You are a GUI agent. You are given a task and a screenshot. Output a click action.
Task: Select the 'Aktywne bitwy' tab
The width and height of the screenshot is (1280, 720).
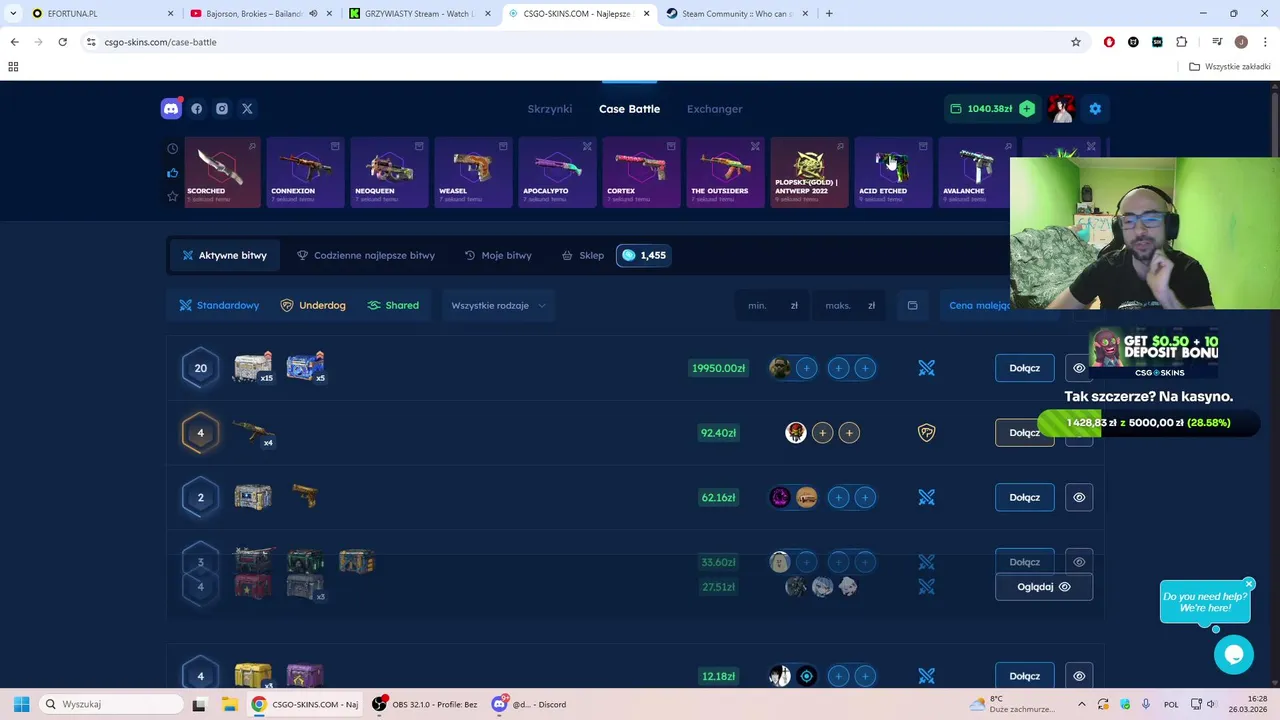click(225, 255)
